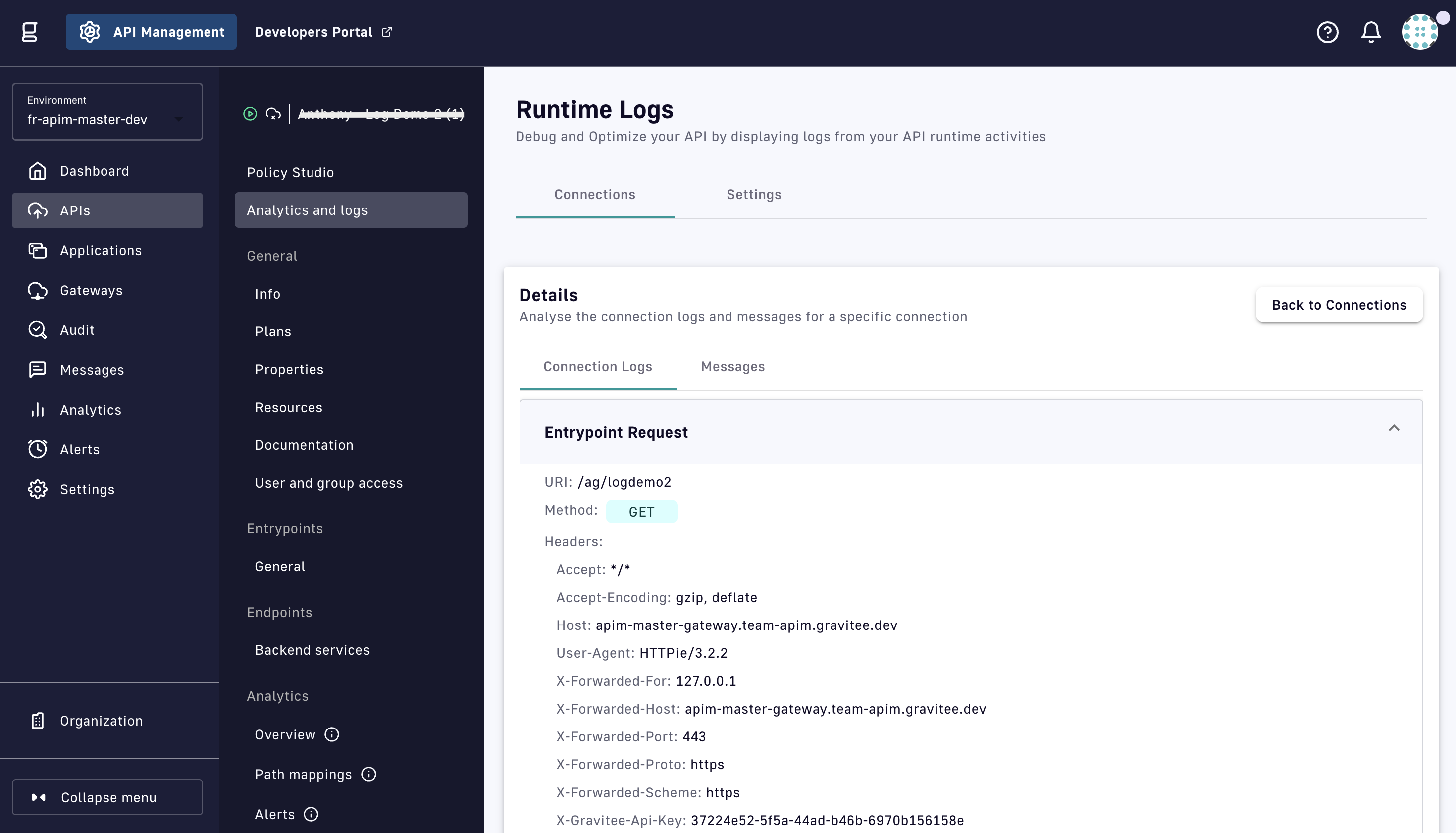1456x833 pixels.
Task: Open Policy Studio in API menu
Action: 291,172
